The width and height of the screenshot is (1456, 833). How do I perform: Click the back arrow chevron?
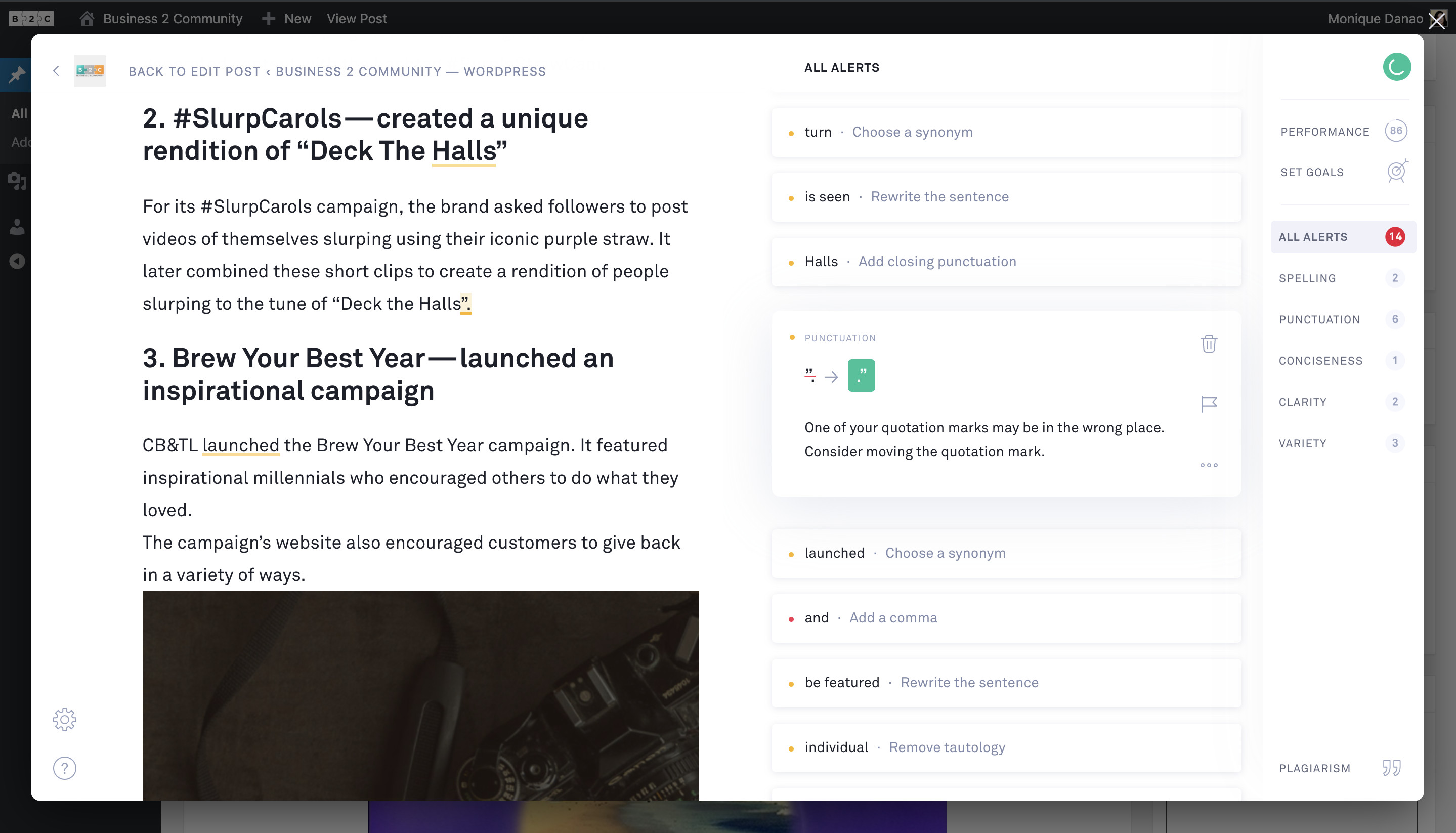[56, 71]
